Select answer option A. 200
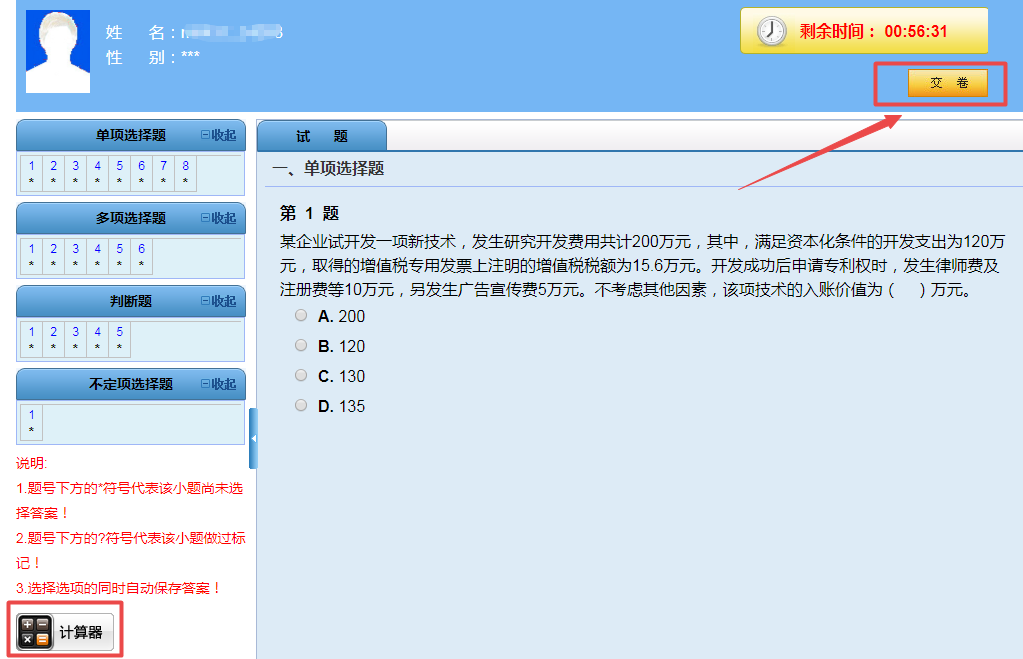Viewport: 1023px width, 659px height. 300,315
